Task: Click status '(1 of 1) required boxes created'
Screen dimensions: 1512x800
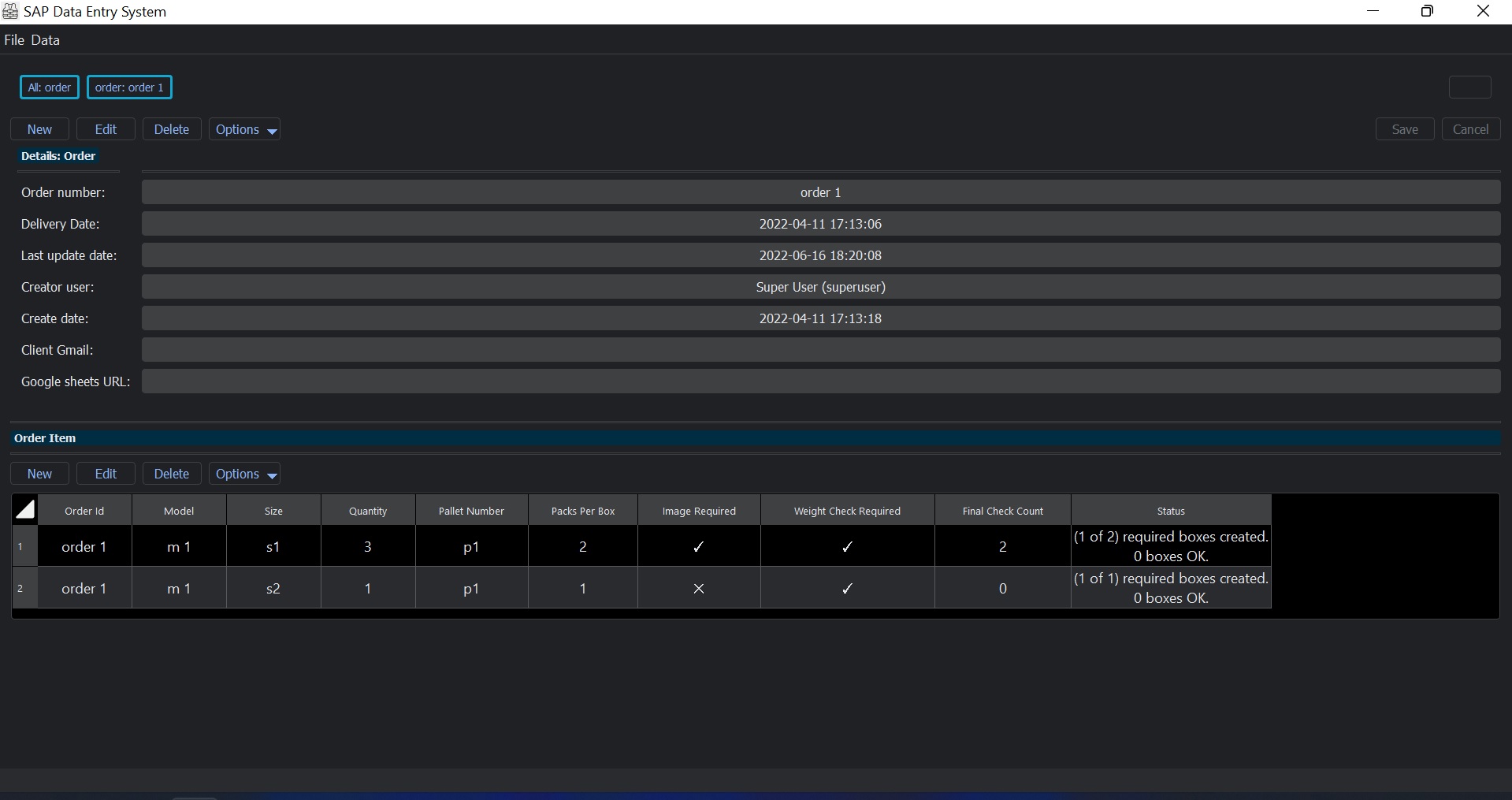Action: click(1171, 588)
